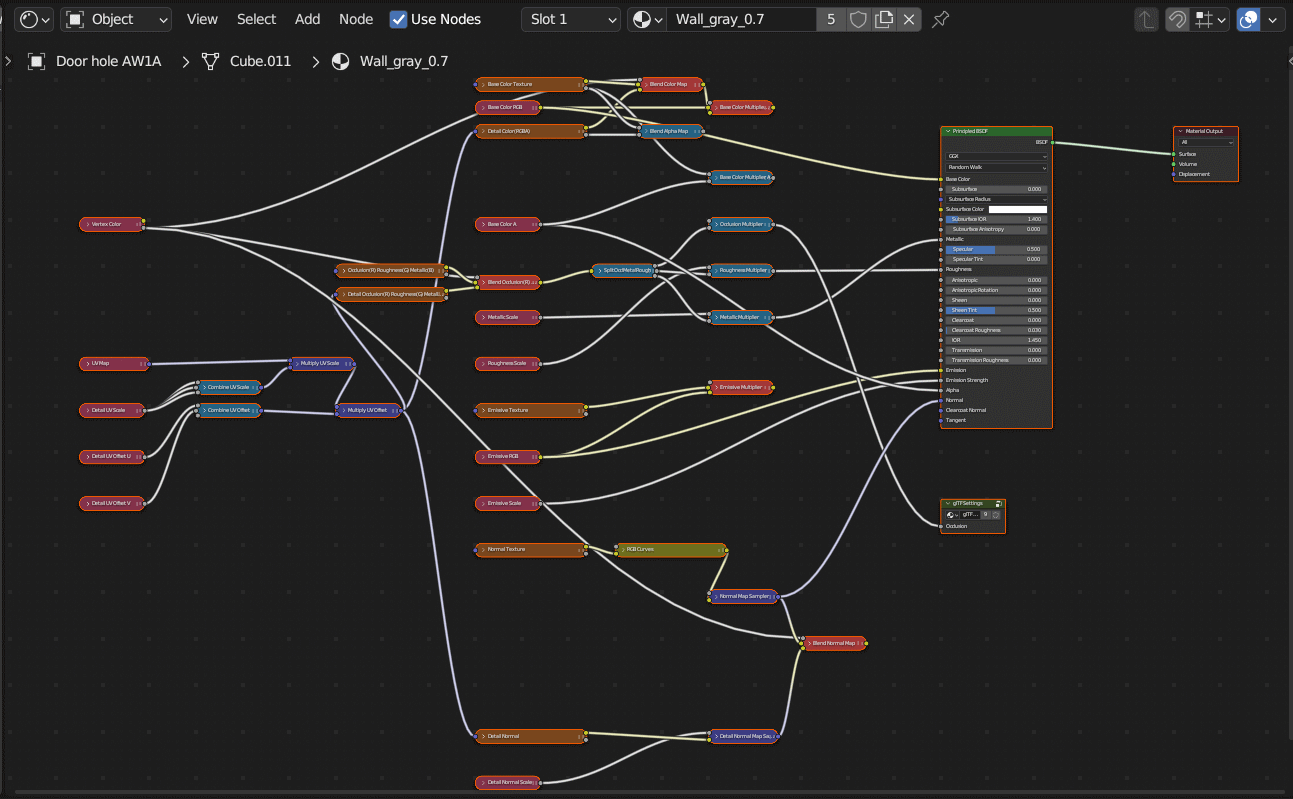Select the Detail Normal Scale node
The image size is (1293, 799).
coord(508,781)
